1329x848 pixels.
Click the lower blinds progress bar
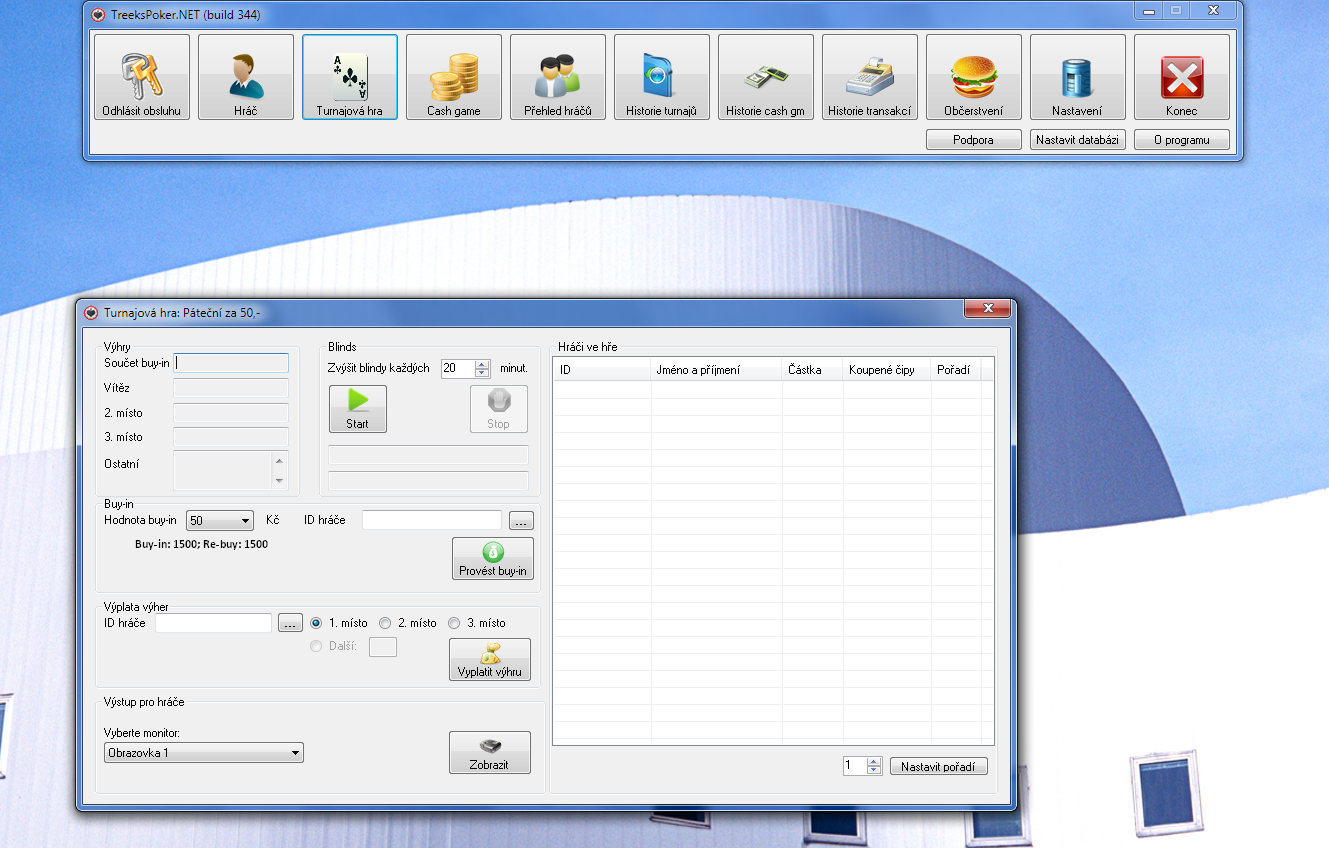pos(428,481)
